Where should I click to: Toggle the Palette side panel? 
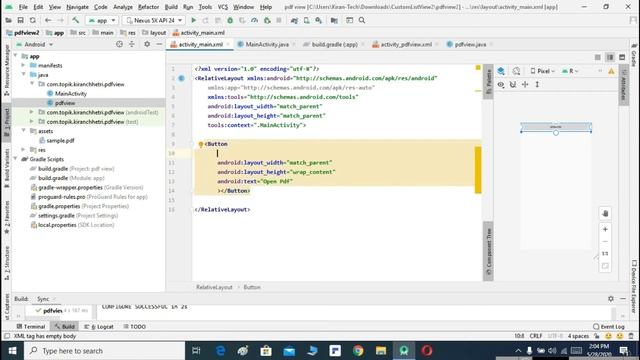pos(488,82)
